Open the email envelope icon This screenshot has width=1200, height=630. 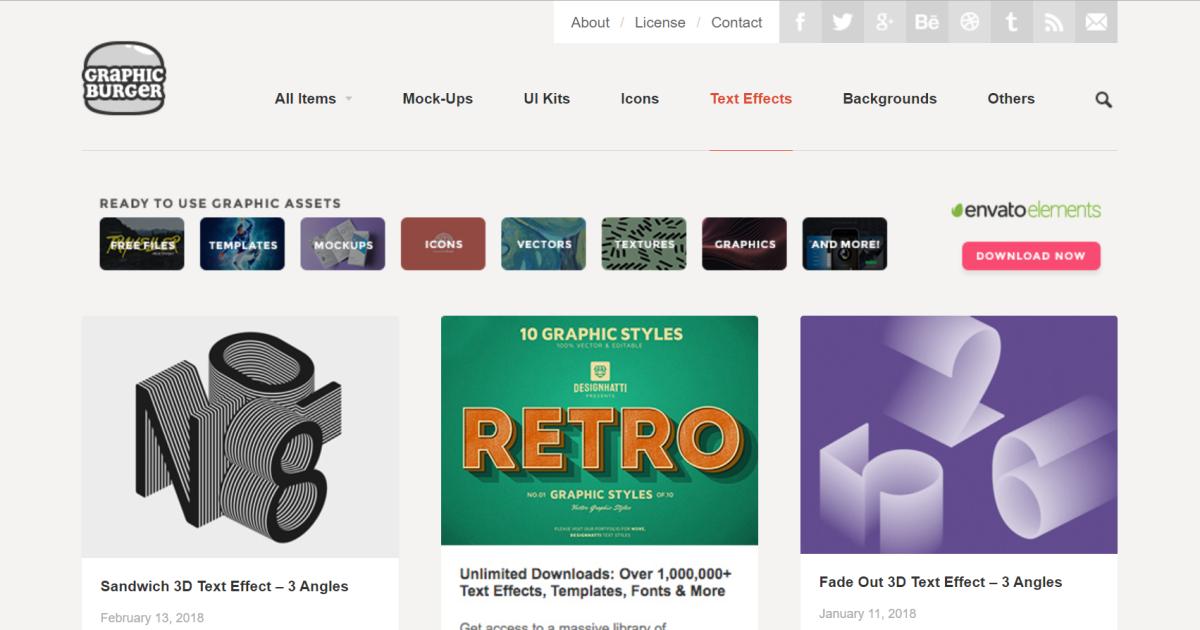pyautogui.click(x=1097, y=22)
